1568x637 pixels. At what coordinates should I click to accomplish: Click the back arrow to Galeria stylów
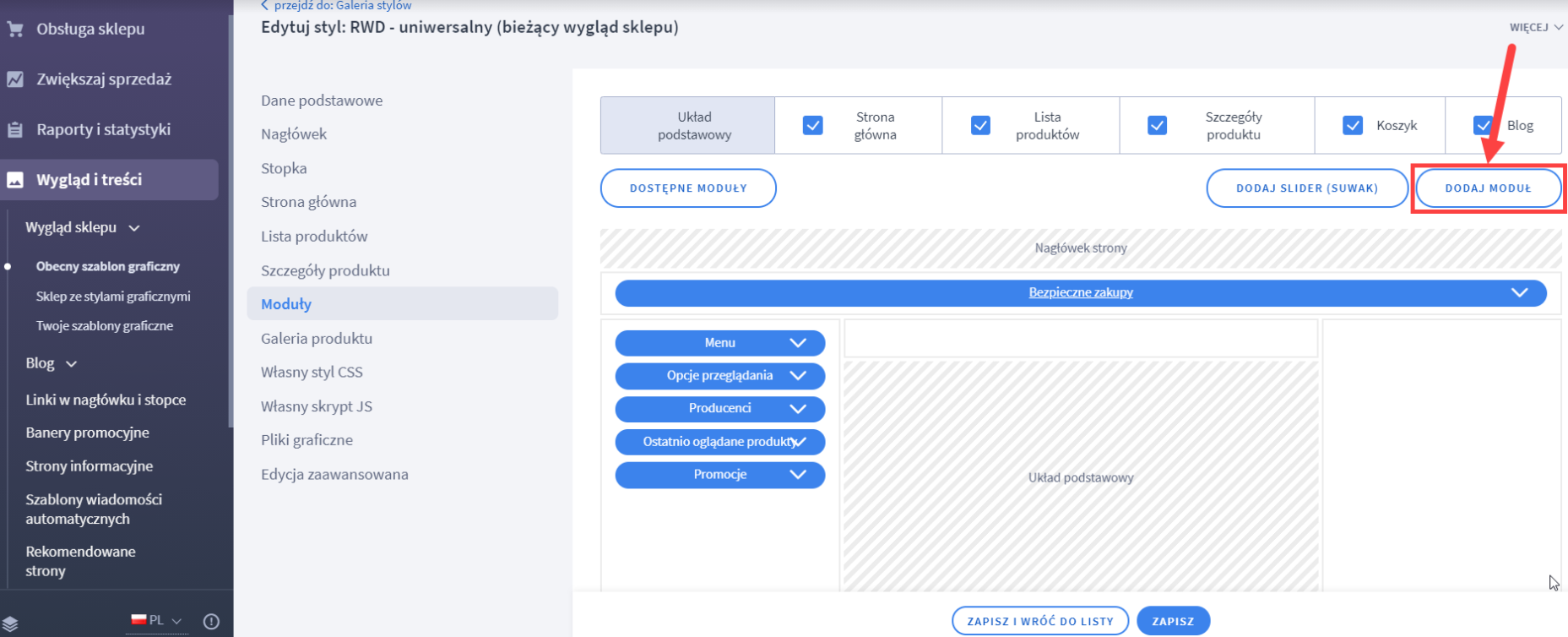tap(265, 6)
